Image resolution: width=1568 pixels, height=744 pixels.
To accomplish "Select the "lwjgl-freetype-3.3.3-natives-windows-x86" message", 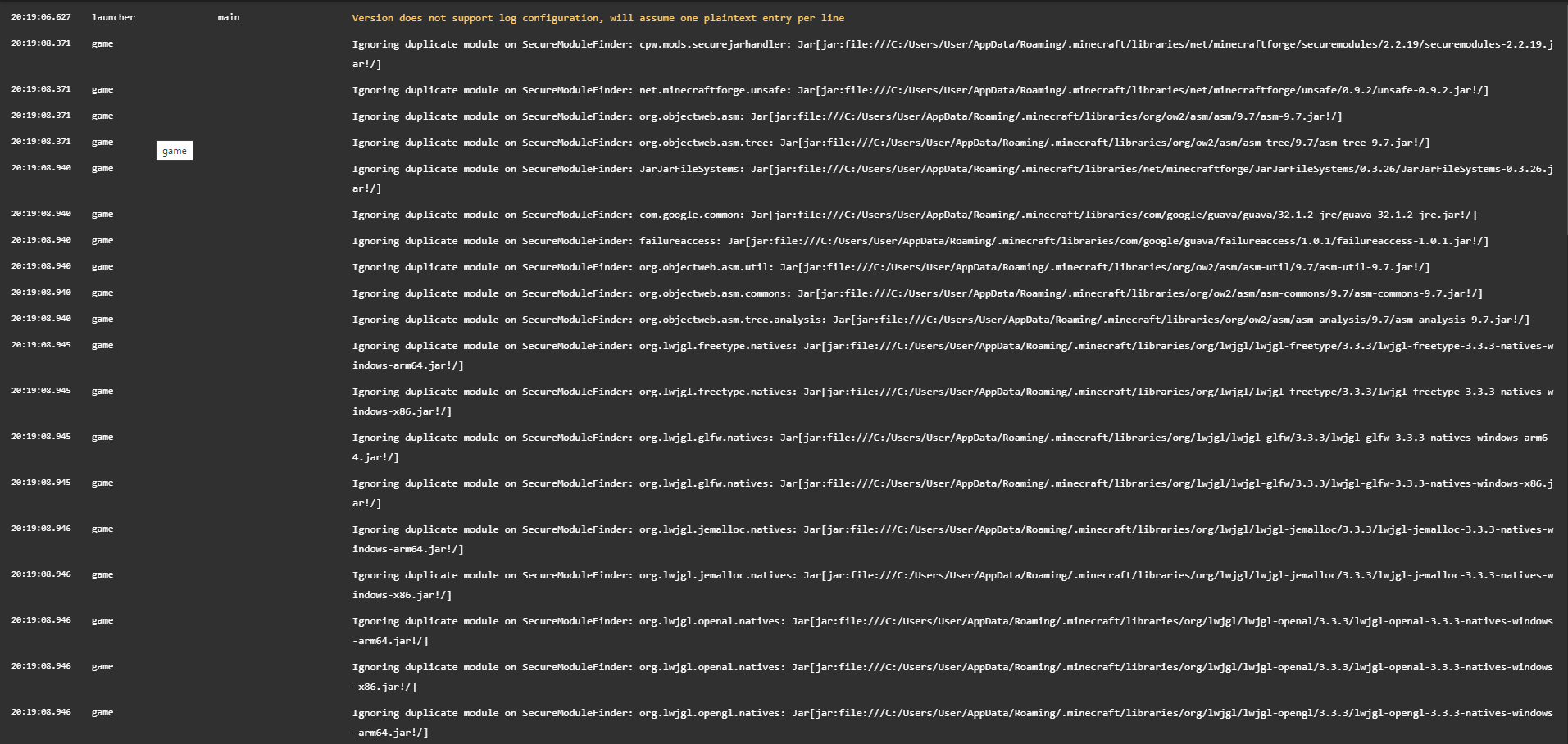I will tap(952, 401).
